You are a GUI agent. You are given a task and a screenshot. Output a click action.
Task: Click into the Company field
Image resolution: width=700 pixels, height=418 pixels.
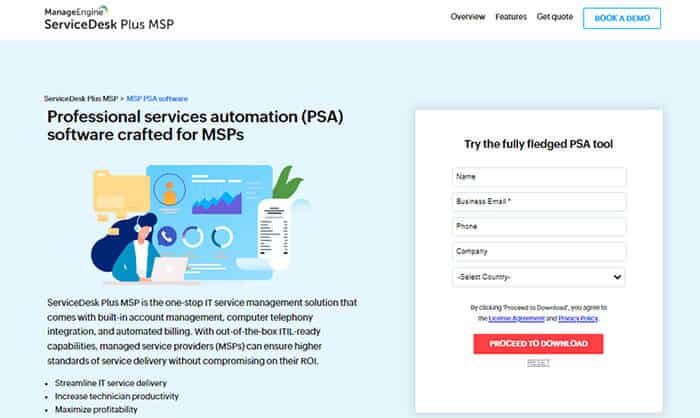pos(539,251)
